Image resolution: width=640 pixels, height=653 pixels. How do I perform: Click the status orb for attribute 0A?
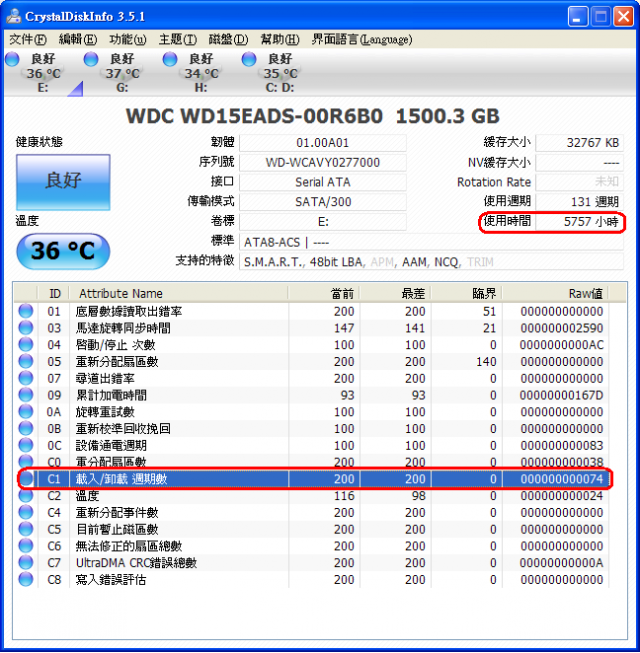26,411
